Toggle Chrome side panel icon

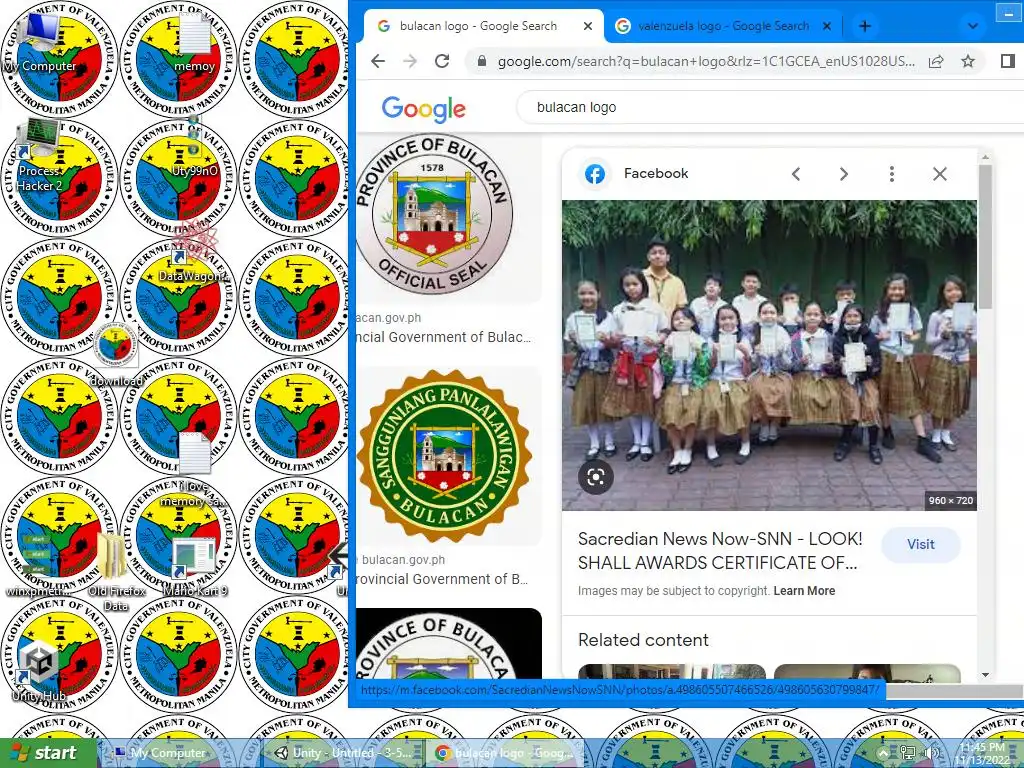pyautogui.click(x=1007, y=61)
